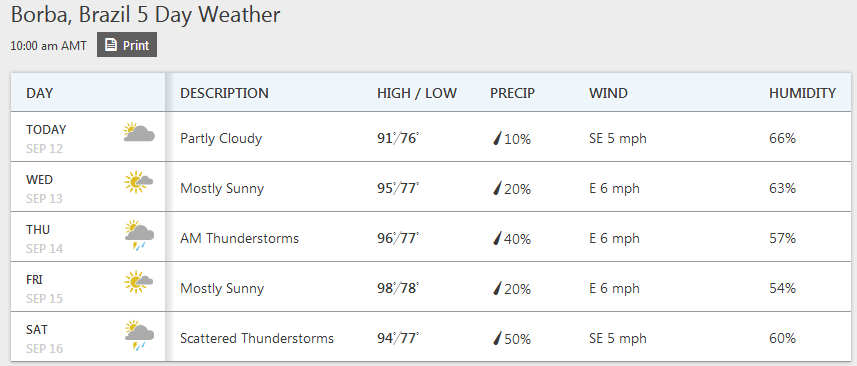857x366 pixels.
Task: Click the Borba, Brazil 5 Day Weather title
Action: (x=145, y=15)
